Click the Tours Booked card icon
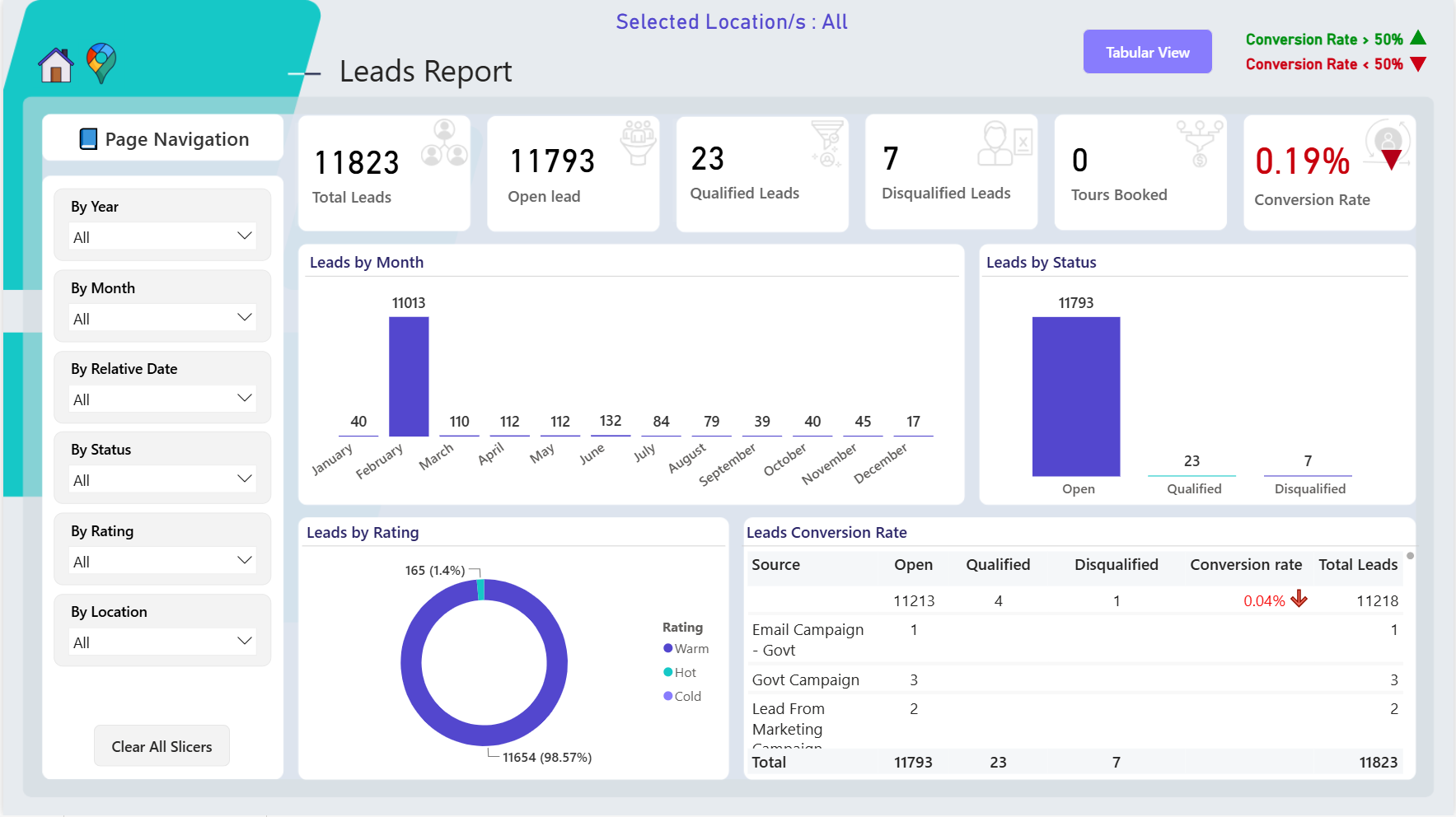 (1200, 143)
